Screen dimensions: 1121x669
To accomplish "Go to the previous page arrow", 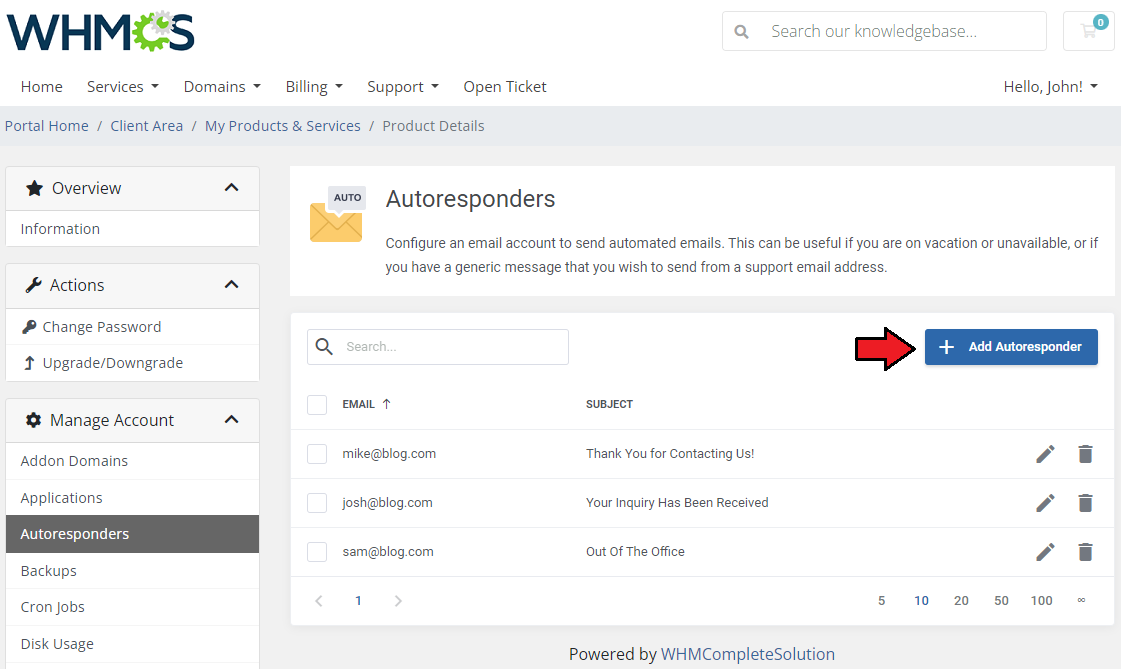I will click(319, 601).
